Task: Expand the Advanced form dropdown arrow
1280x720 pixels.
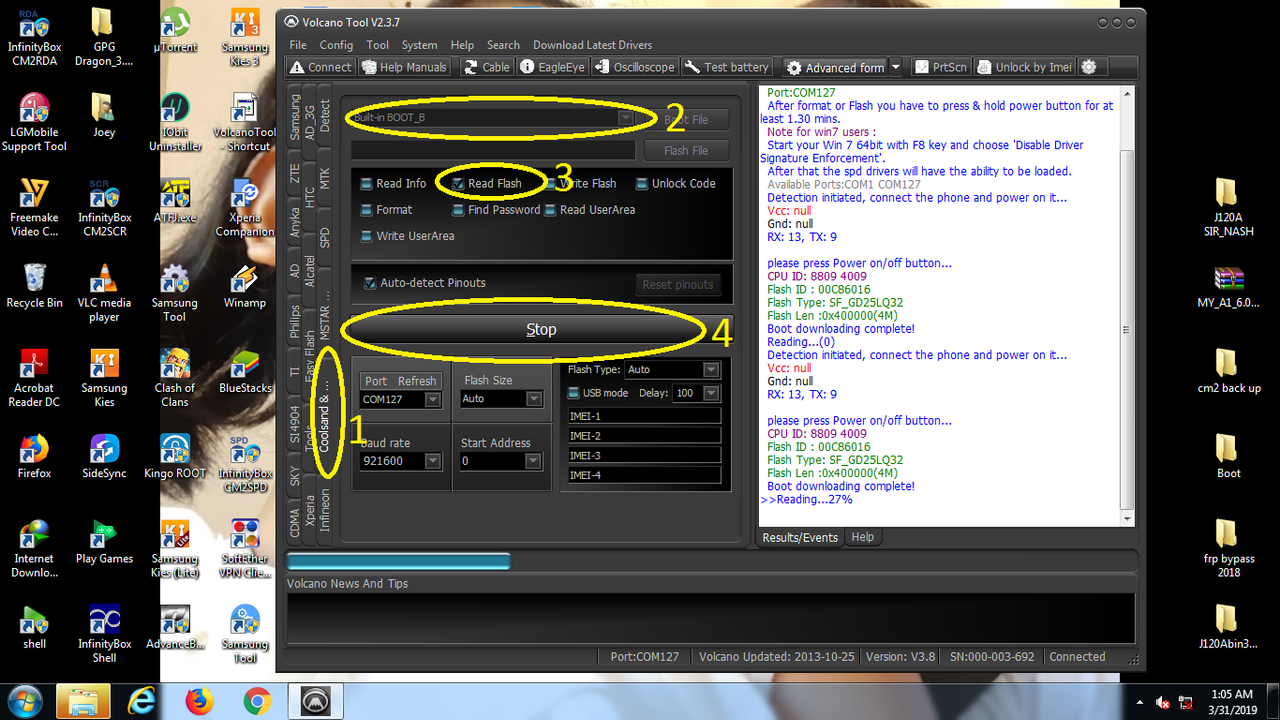Action: 896,67
